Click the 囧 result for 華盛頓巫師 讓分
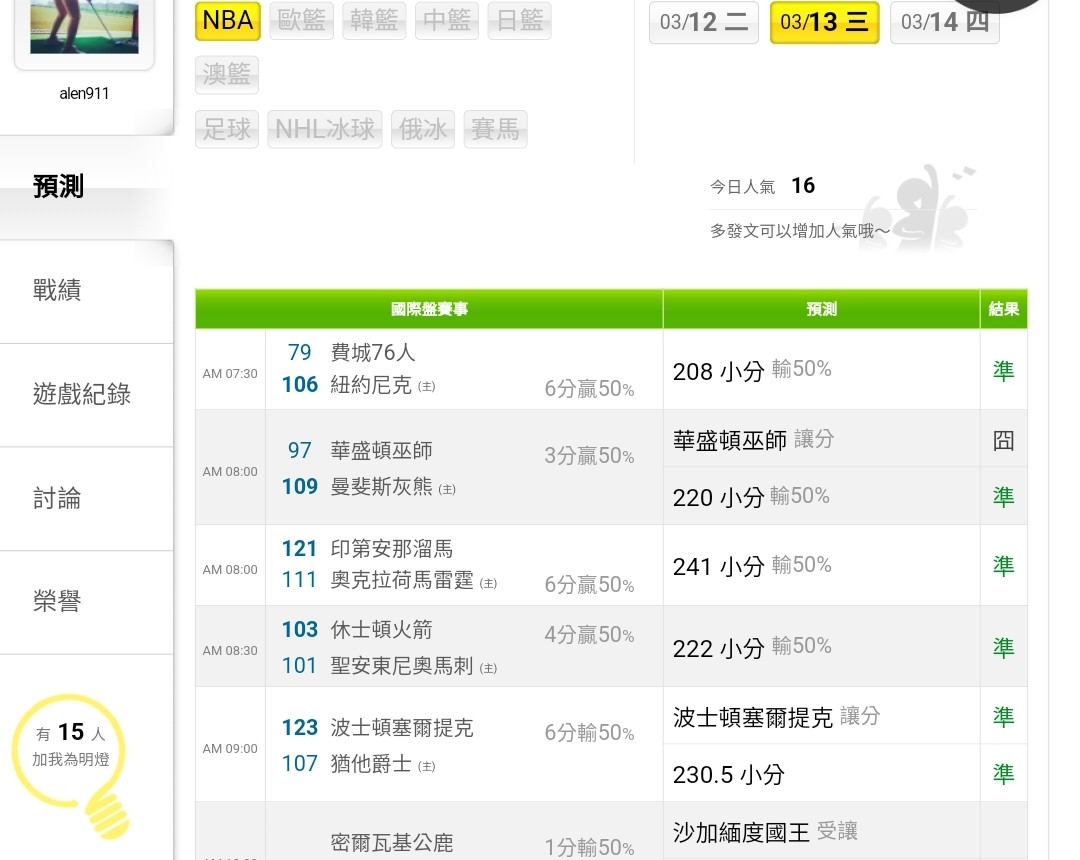 pos(1004,440)
